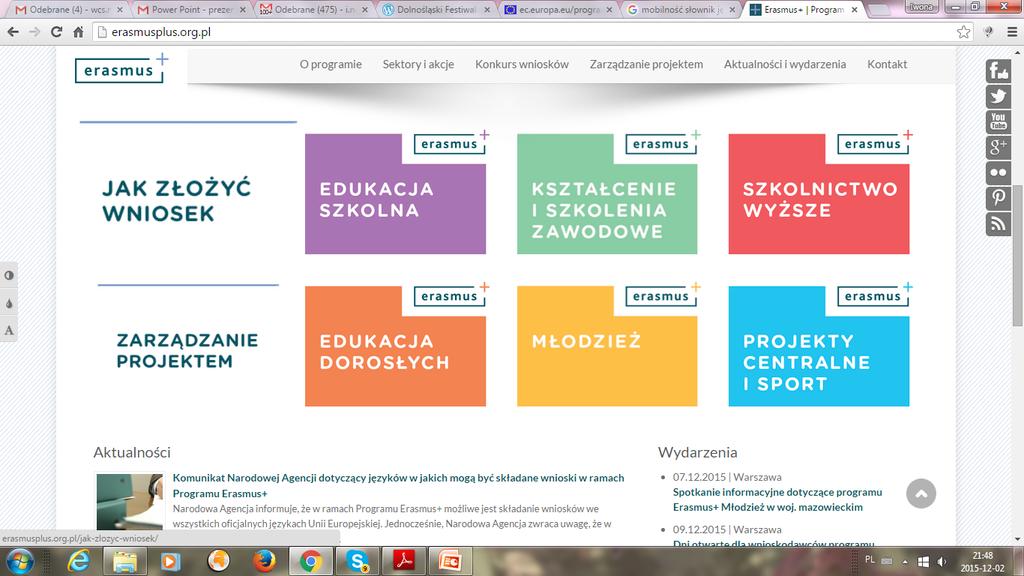This screenshot has width=1024, height=576.
Task: Open 'Sektory i akcje' navigation menu
Action: coord(418,64)
